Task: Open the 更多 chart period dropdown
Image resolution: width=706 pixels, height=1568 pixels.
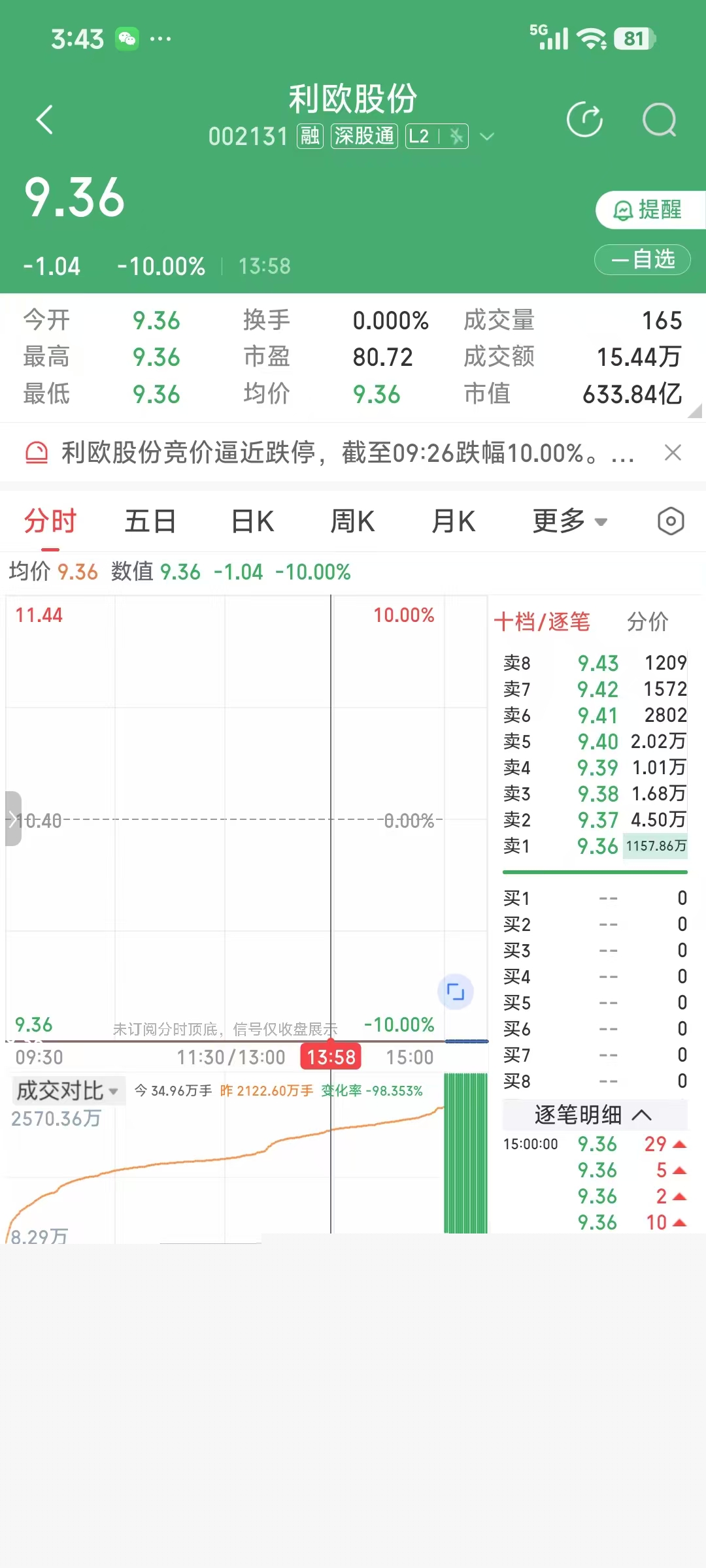Action: (569, 521)
